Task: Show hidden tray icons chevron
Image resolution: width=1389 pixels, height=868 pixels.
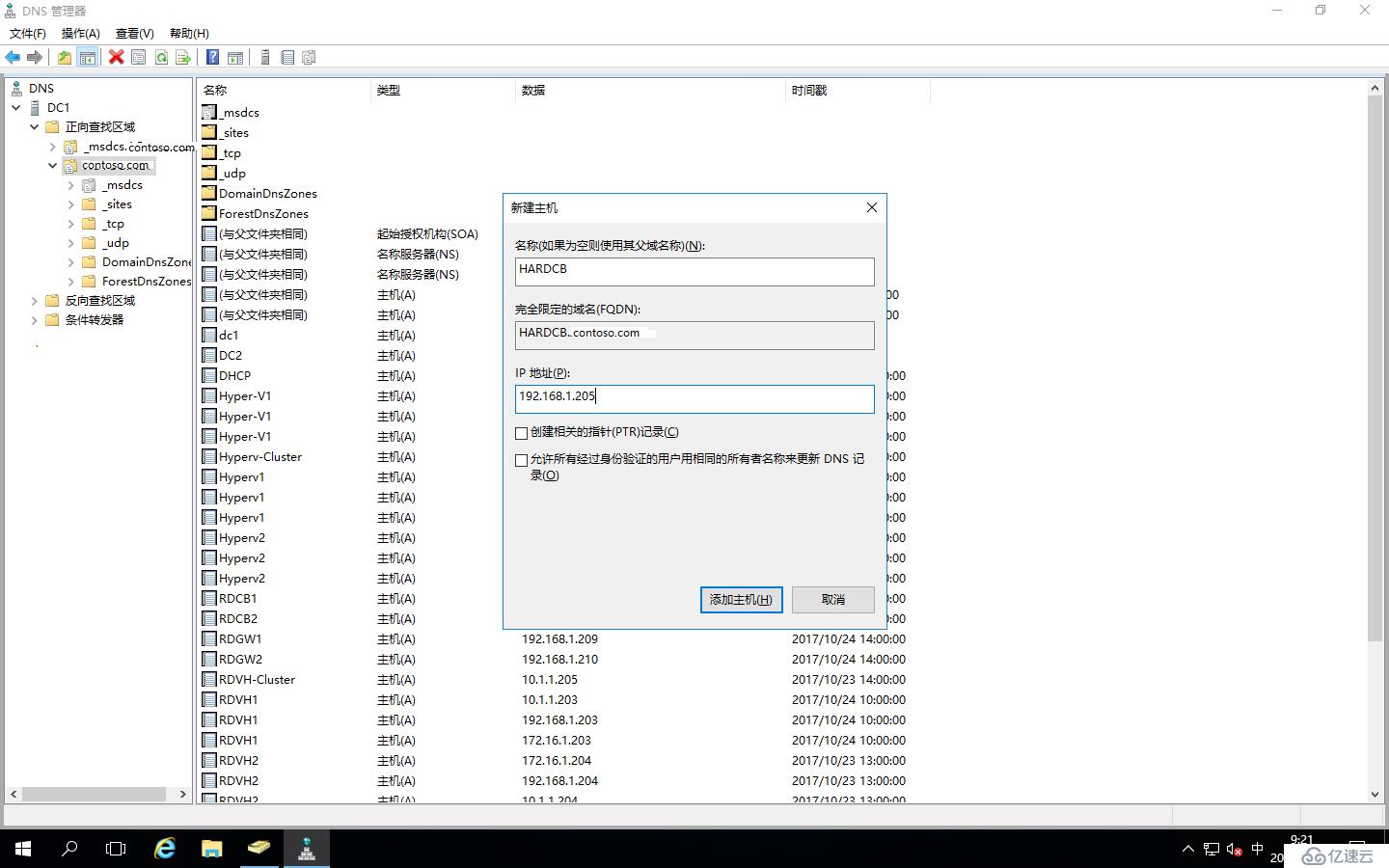Action: (x=1187, y=850)
